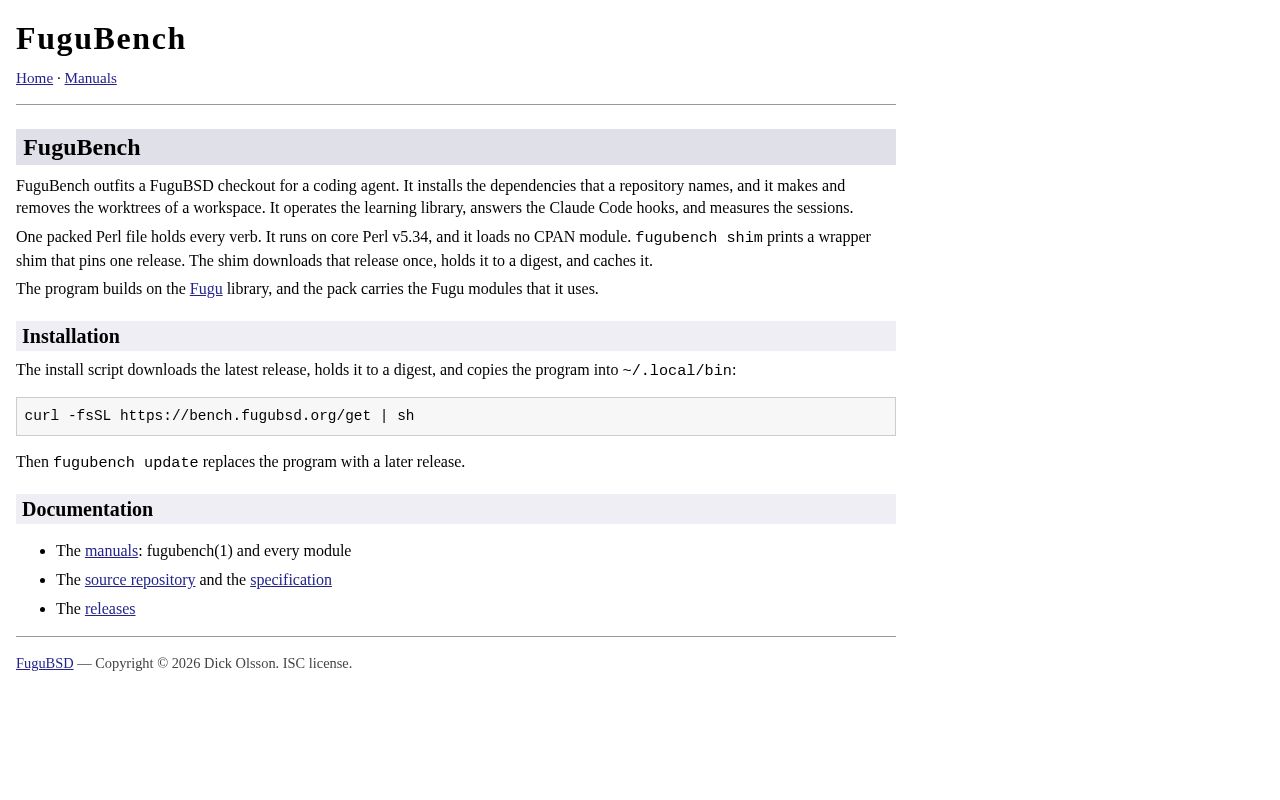Screen dimensions: 1280x800
Task: Click the '~/.local/bin' path text
Action: tap(677, 371)
